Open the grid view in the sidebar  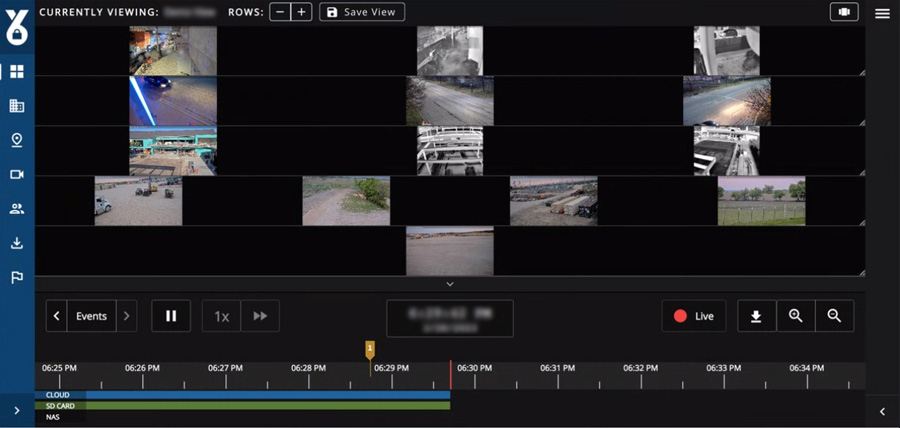pos(17,72)
